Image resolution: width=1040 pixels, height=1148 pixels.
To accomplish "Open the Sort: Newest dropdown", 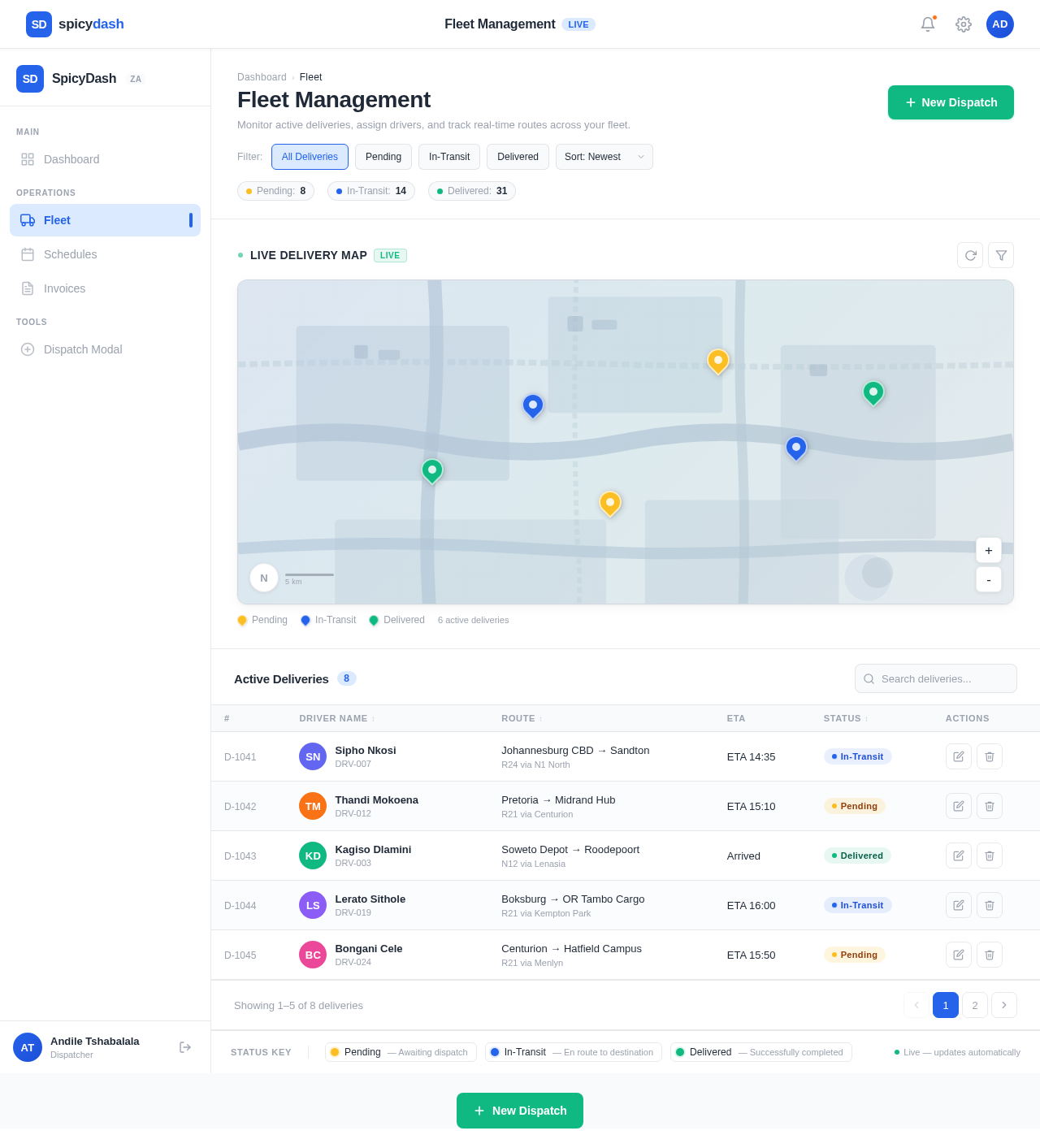I will (x=604, y=157).
